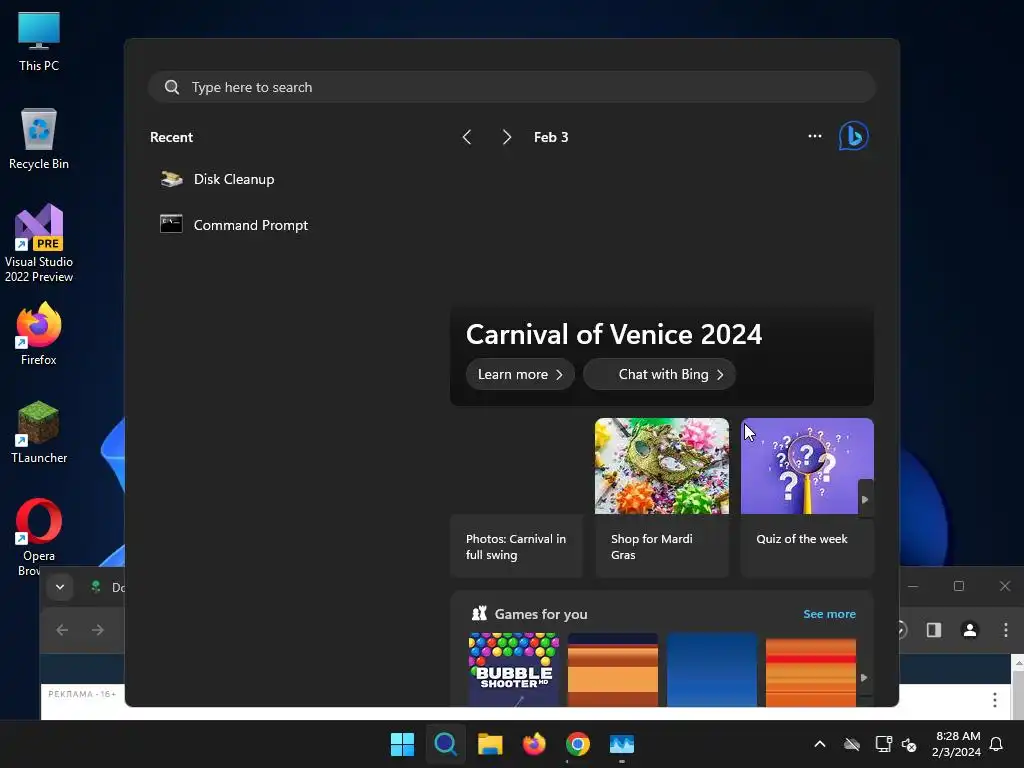Image resolution: width=1024 pixels, height=768 pixels.
Task: Open the Recycle Bin desktop icon
Action: click(39, 139)
